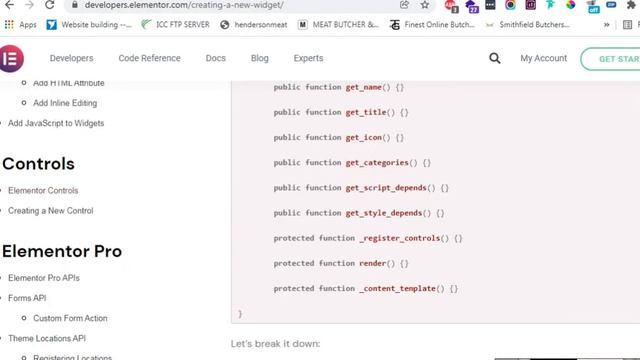Click the 'Let's break it down:' text
This screenshot has height=360, width=640.
pyautogui.click(x=276, y=344)
